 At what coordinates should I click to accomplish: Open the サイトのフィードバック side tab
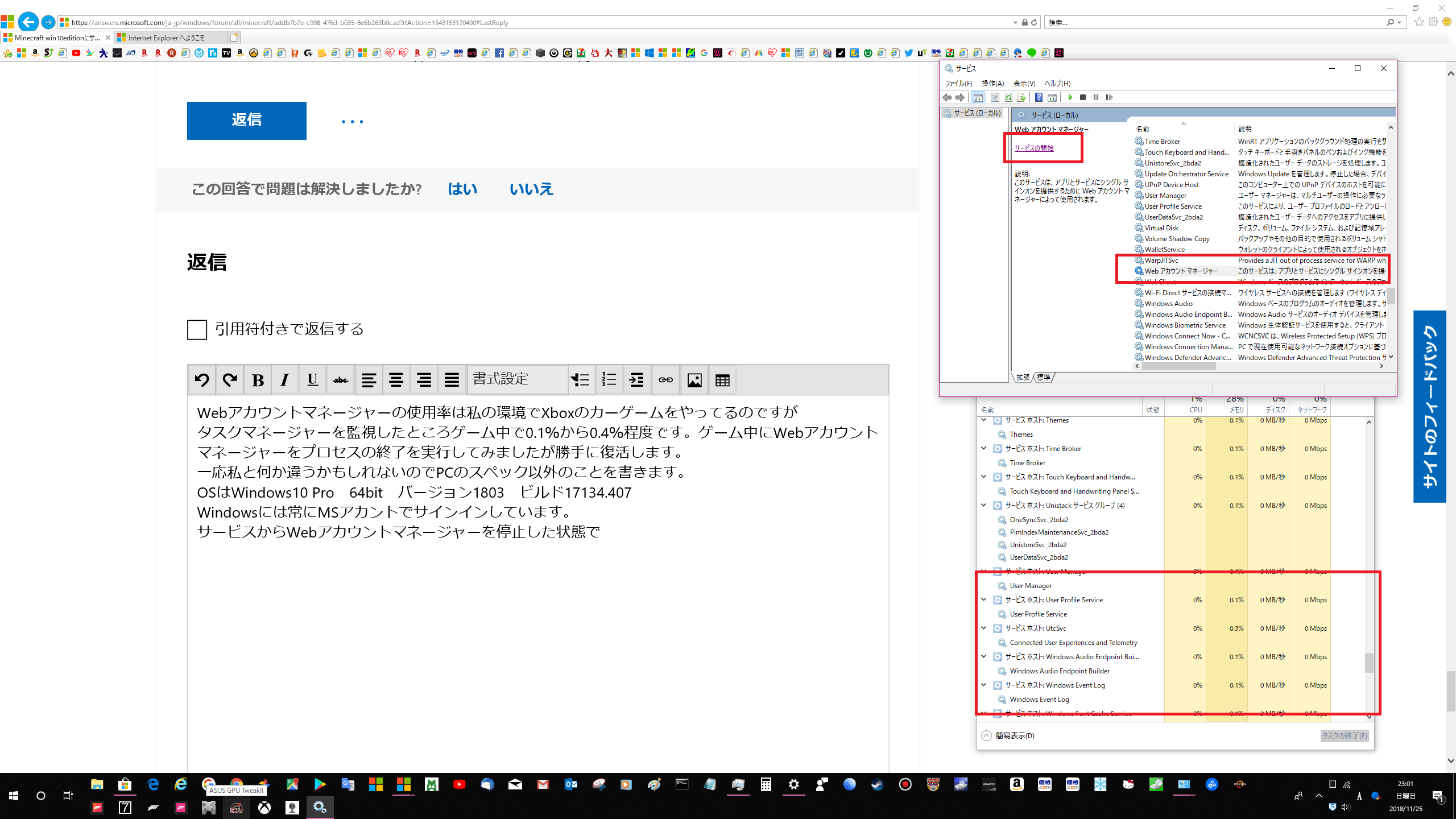[x=1429, y=406]
